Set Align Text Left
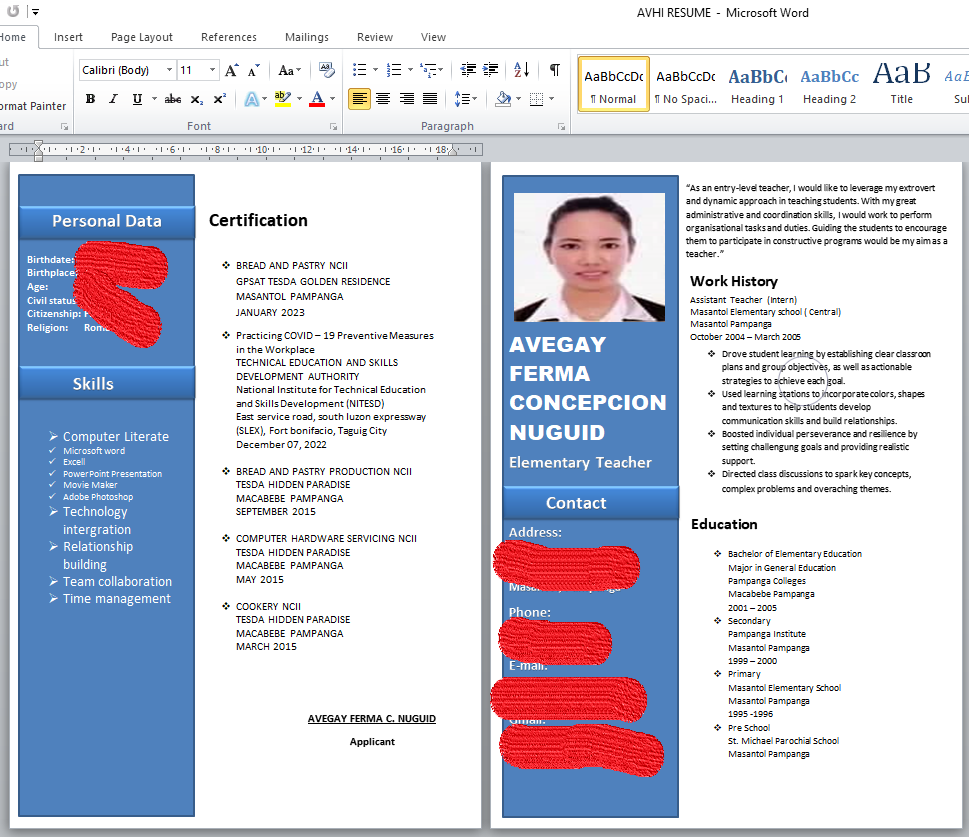This screenshot has width=969, height=837. (359, 99)
